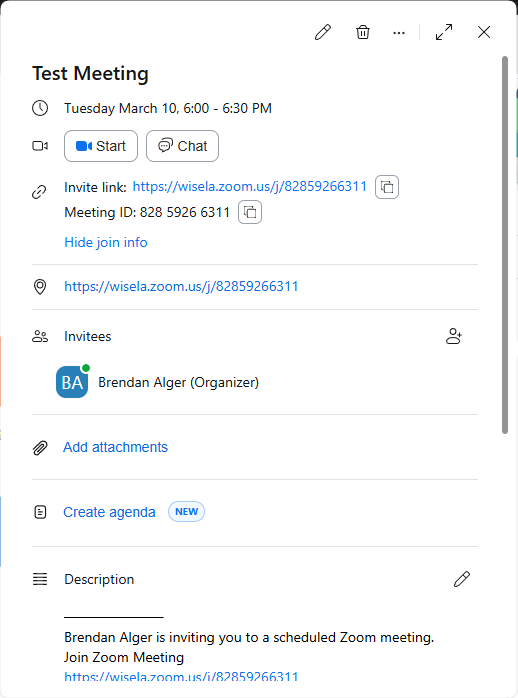Open the meeting Chat
The image size is (518, 698).
point(182,146)
